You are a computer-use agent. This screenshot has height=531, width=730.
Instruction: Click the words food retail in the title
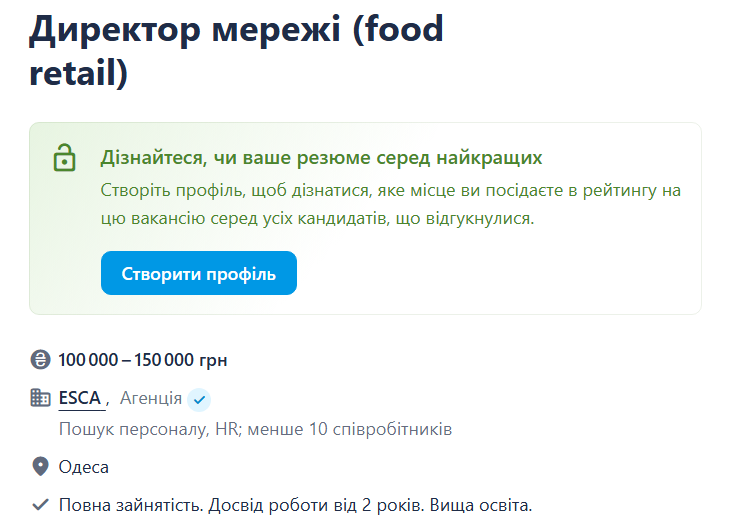(400, 30)
